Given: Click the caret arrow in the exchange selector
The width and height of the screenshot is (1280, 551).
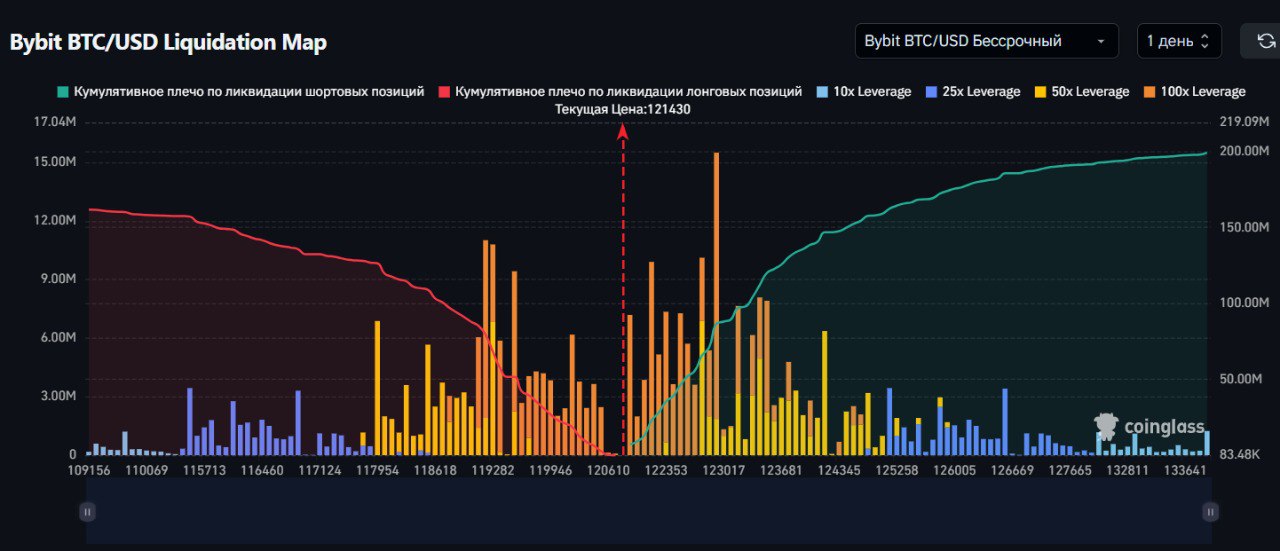Looking at the screenshot, I should (x=1101, y=42).
